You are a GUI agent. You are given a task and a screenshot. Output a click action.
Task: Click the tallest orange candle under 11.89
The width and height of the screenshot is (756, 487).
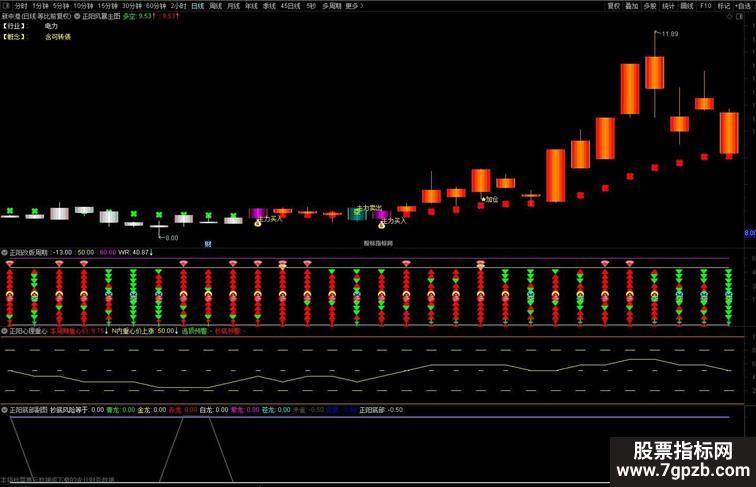655,72
